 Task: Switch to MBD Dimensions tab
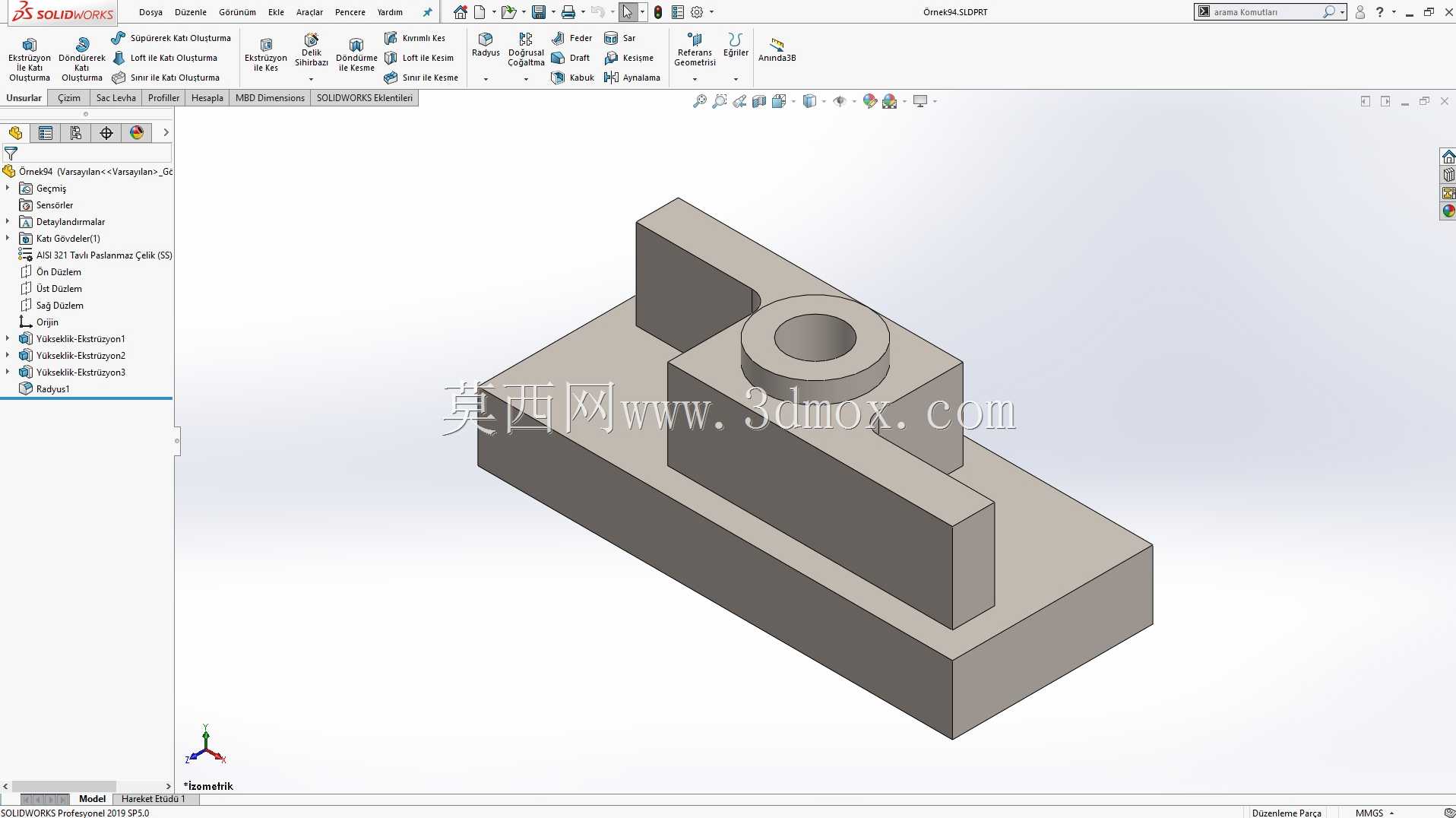(x=270, y=98)
